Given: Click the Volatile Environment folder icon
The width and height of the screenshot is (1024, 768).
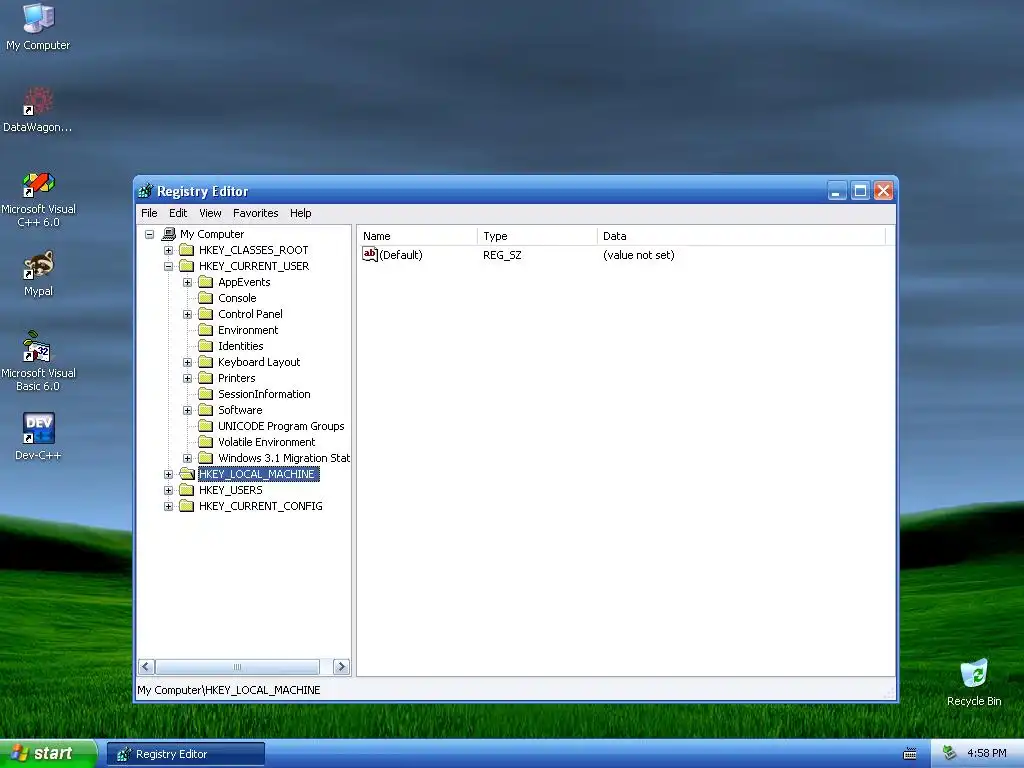Looking at the screenshot, I should [x=206, y=441].
